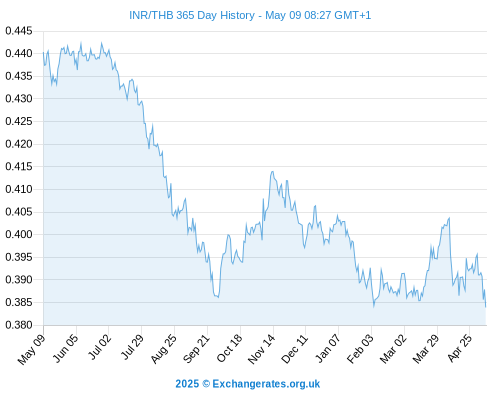Select the Jul 02 x-axis date label
This screenshot has width=495, height=400.
[99, 347]
